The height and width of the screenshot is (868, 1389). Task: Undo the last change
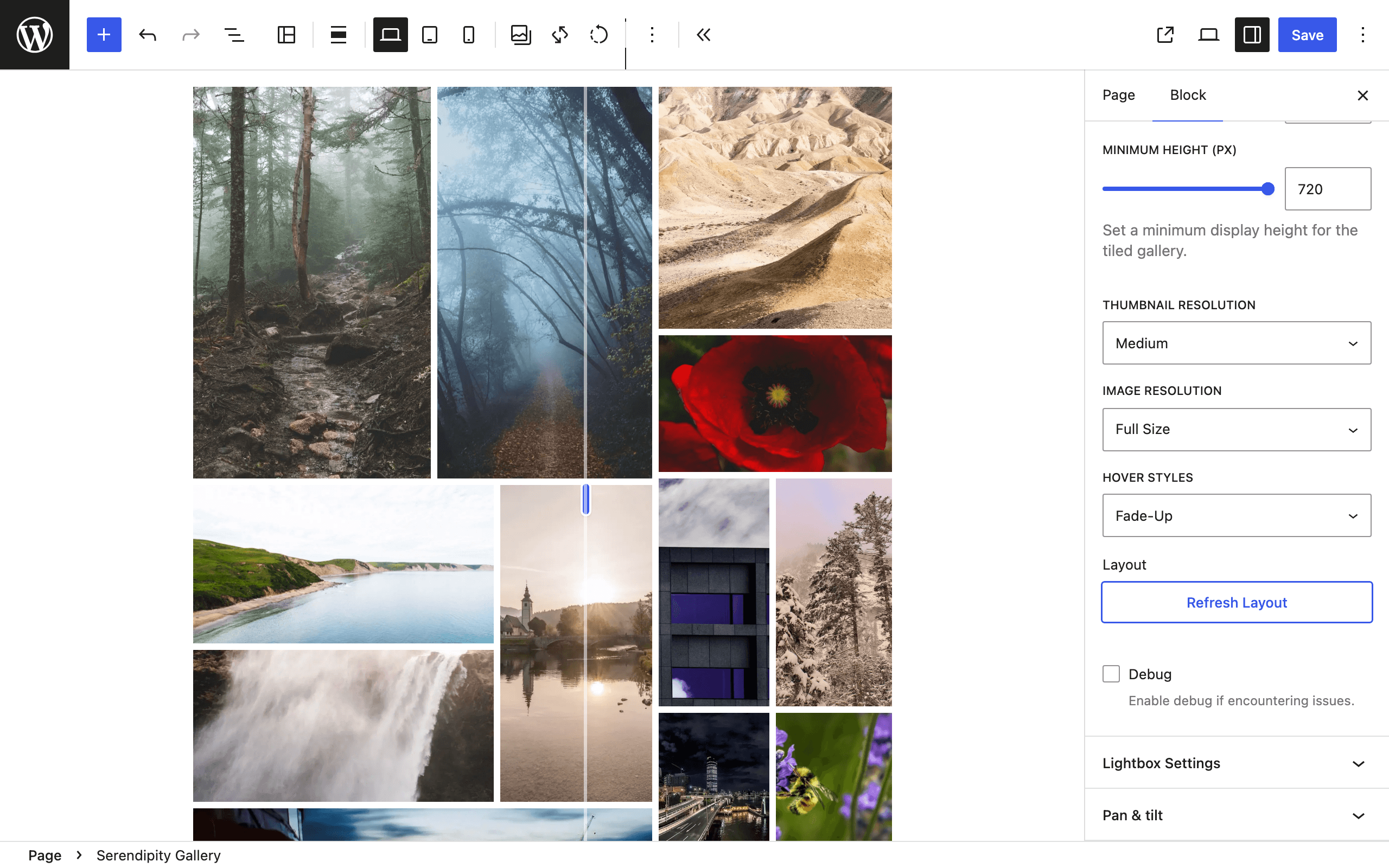(148, 34)
